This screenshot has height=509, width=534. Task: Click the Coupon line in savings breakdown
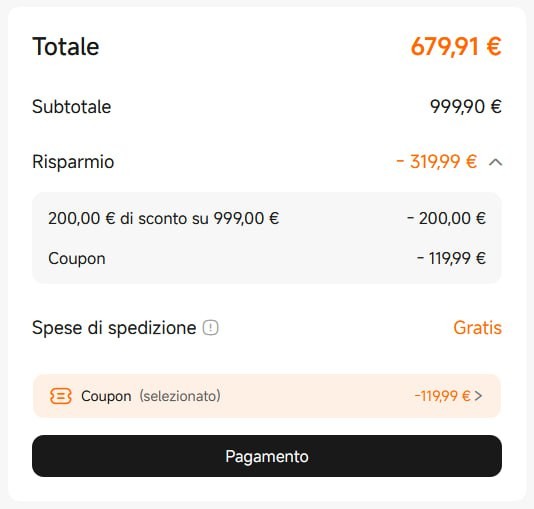pos(77,258)
